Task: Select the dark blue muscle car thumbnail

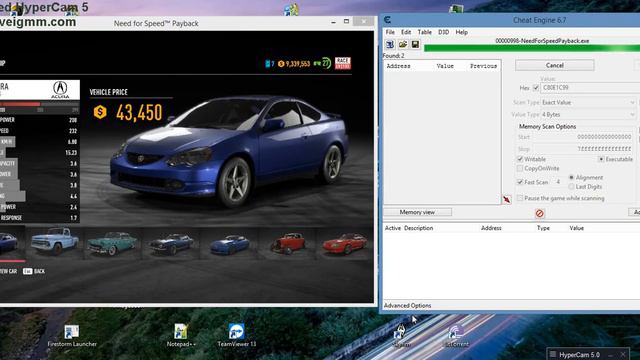Action: (171, 243)
